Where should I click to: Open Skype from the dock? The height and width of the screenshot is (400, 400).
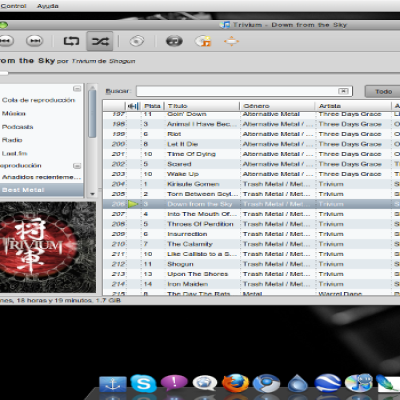pos(143,383)
